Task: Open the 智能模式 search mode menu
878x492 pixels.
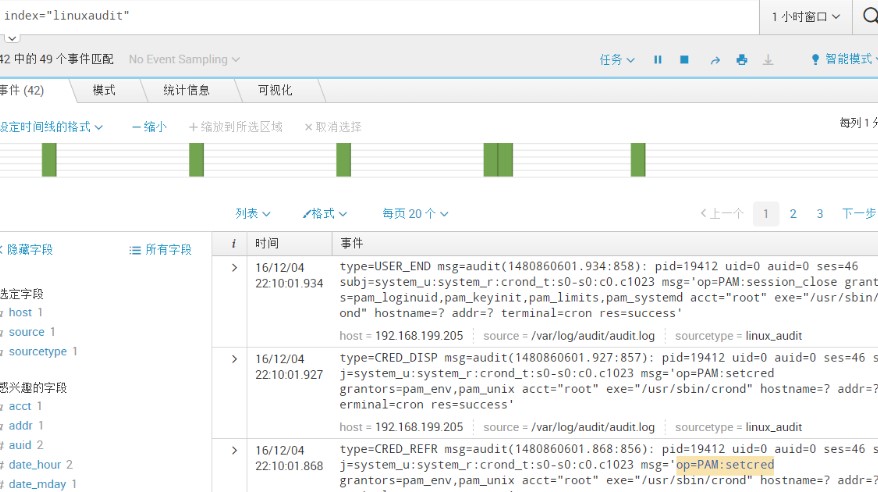Action: 844,59
